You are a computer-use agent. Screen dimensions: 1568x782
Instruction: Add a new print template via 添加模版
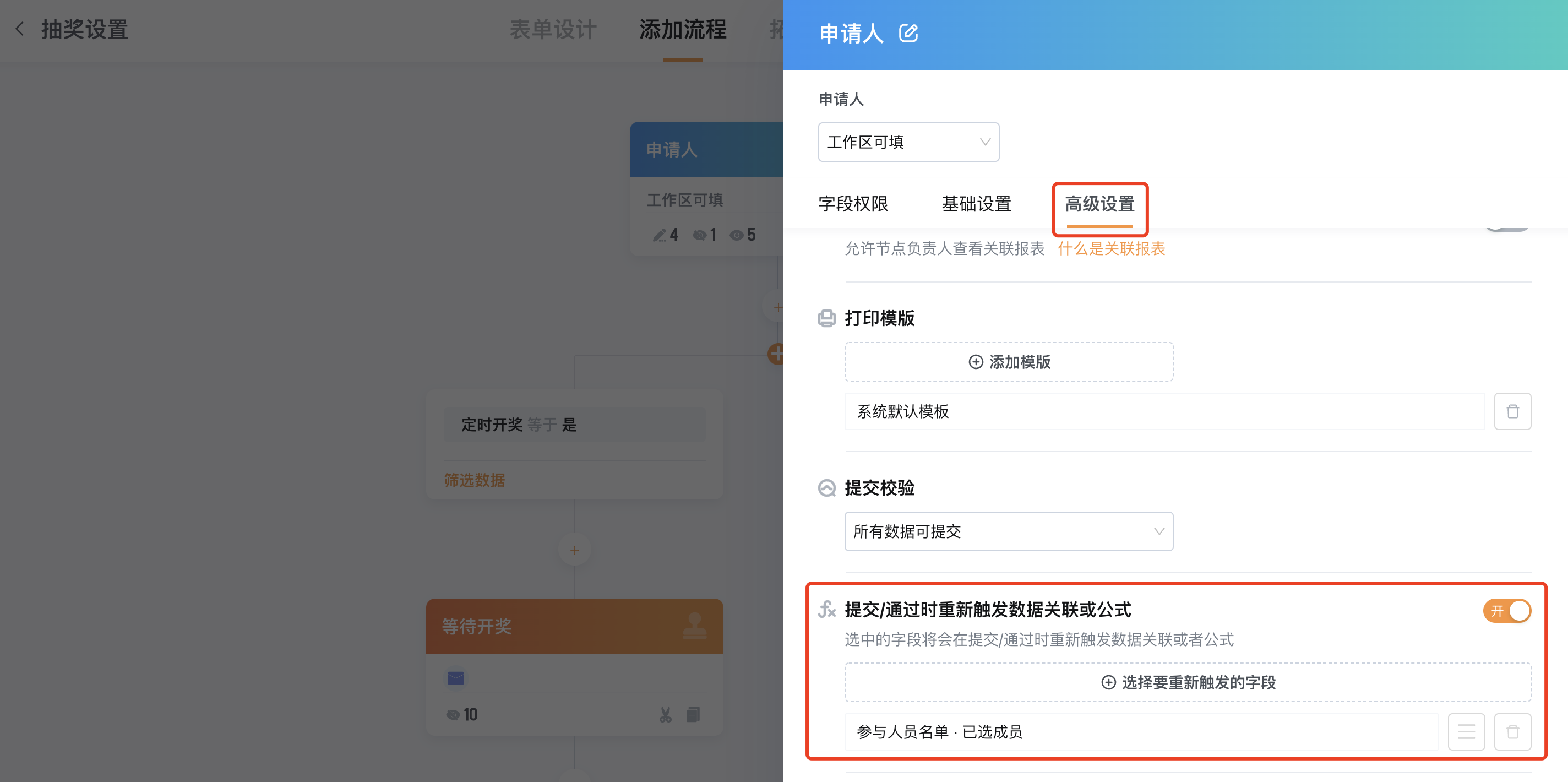pyautogui.click(x=1009, y=362)
